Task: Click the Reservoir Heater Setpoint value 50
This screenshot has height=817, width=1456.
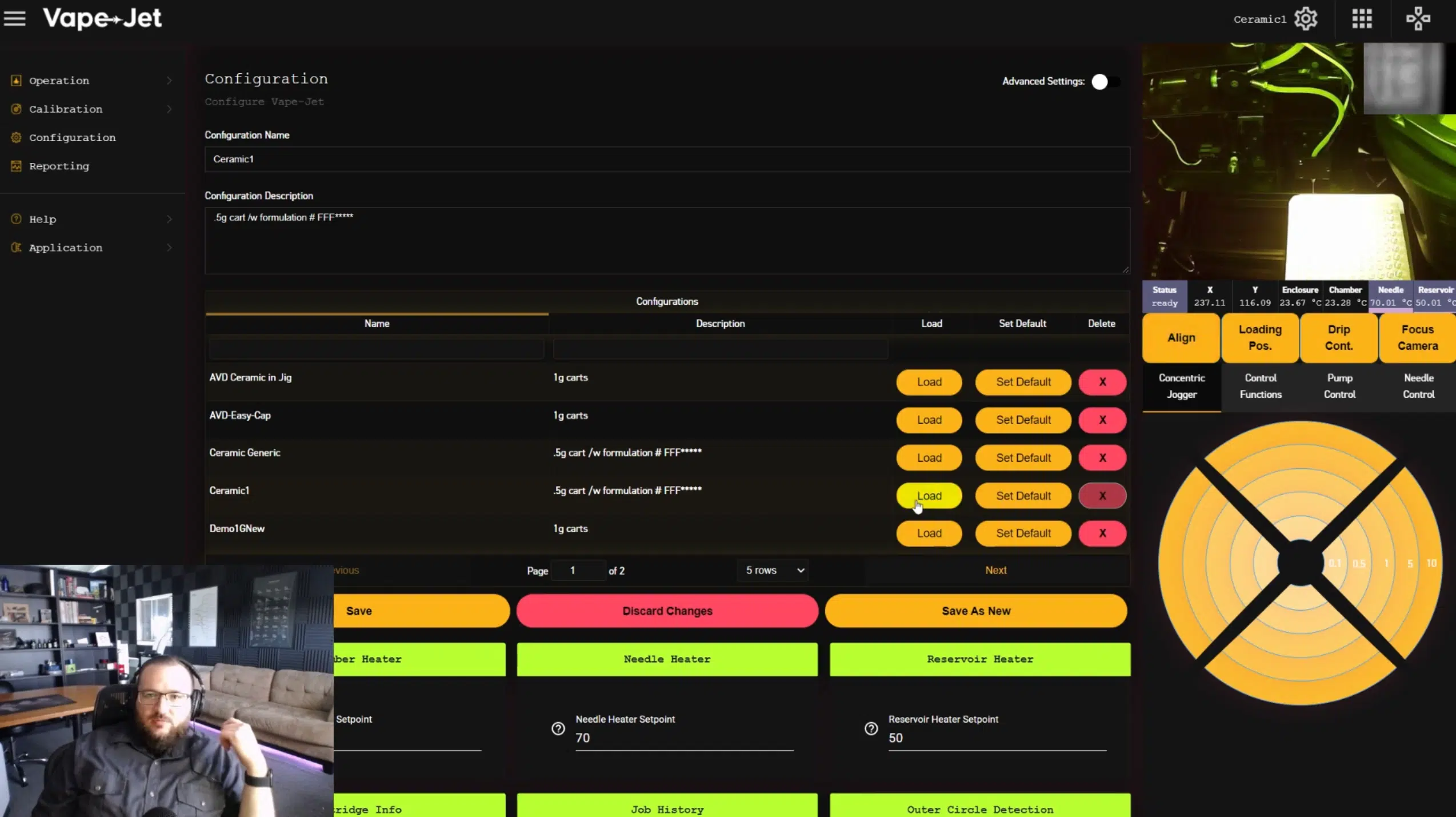Action: click(x=997, y=738)
